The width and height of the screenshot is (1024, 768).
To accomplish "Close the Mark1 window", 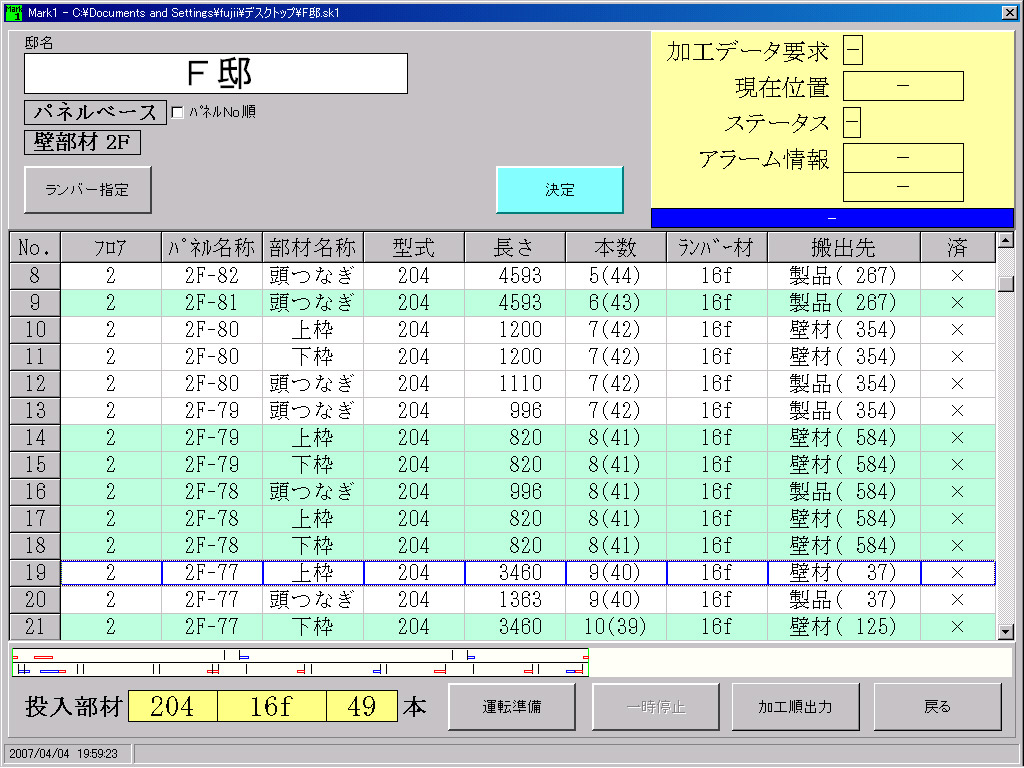I will [1009, 12].
